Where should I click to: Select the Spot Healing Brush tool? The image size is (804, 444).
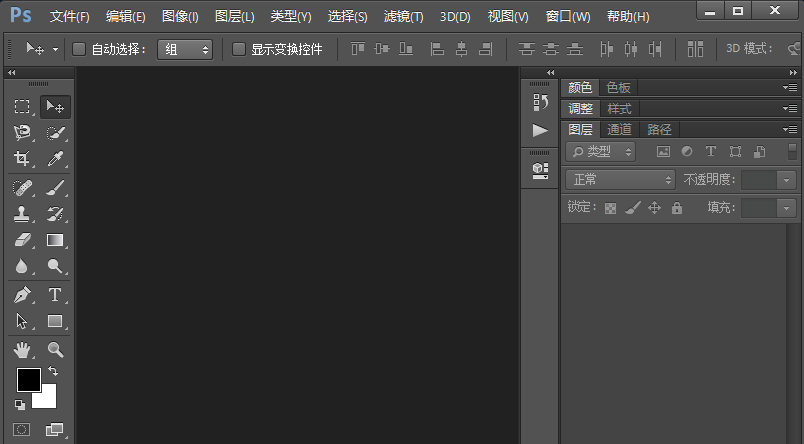(x=22, y=188)
